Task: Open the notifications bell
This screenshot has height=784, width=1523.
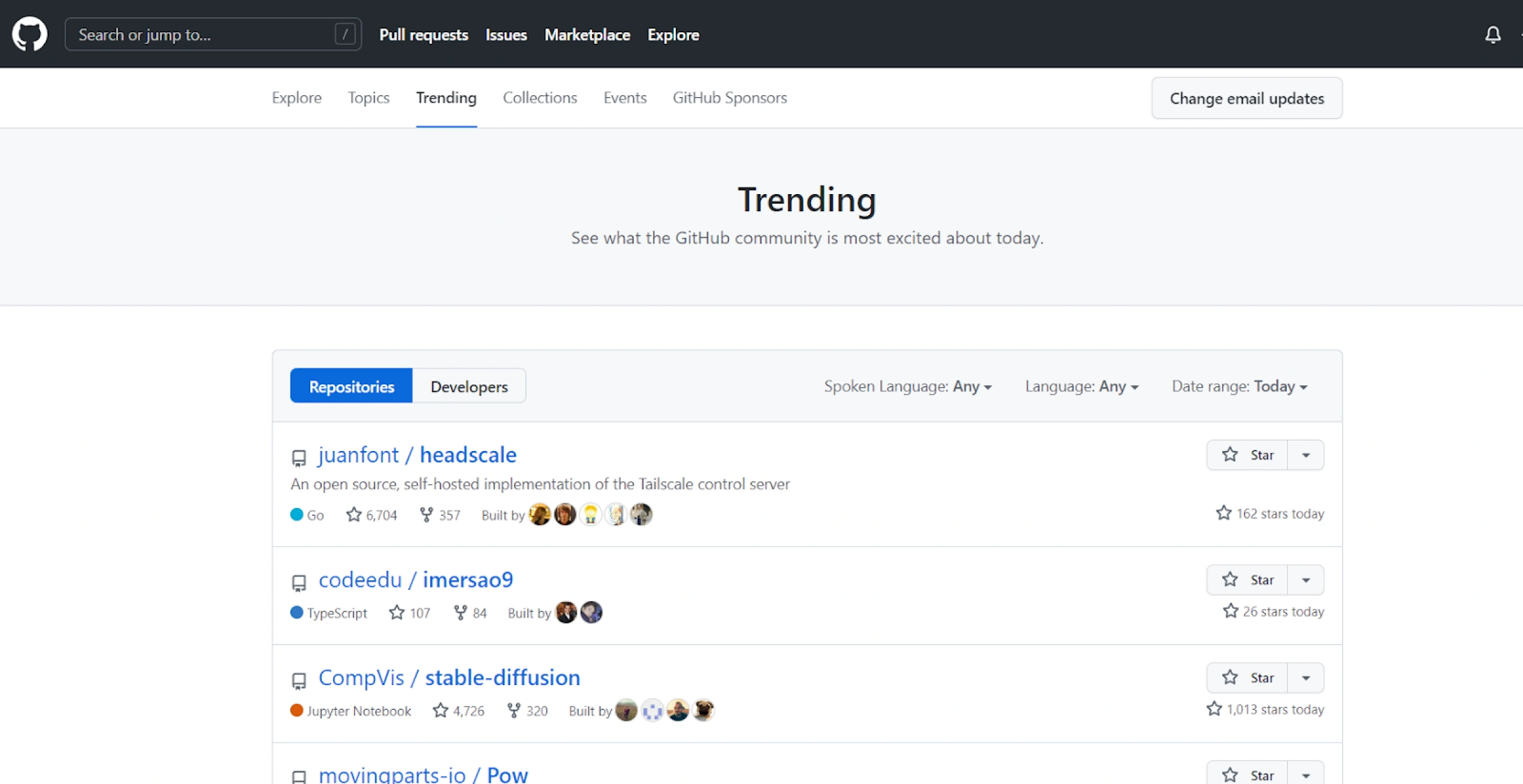Action: [1493, 34]
